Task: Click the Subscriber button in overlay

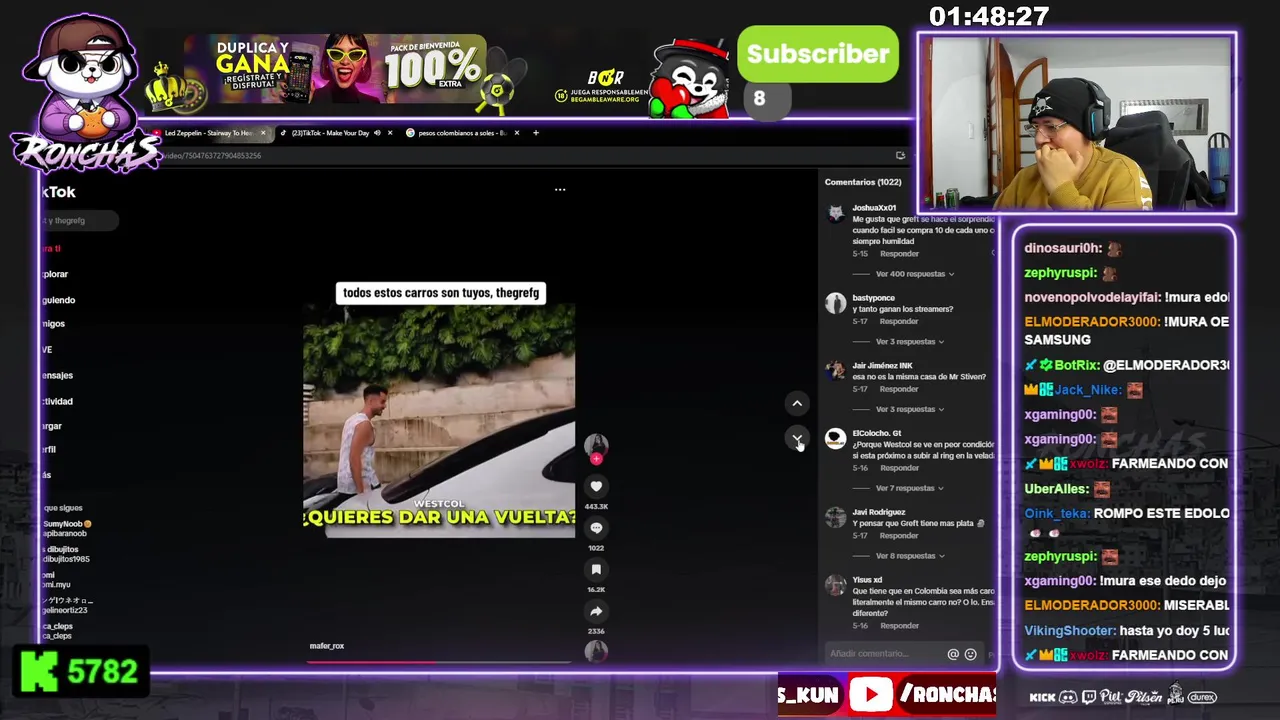Action: [x=818, y=54]
